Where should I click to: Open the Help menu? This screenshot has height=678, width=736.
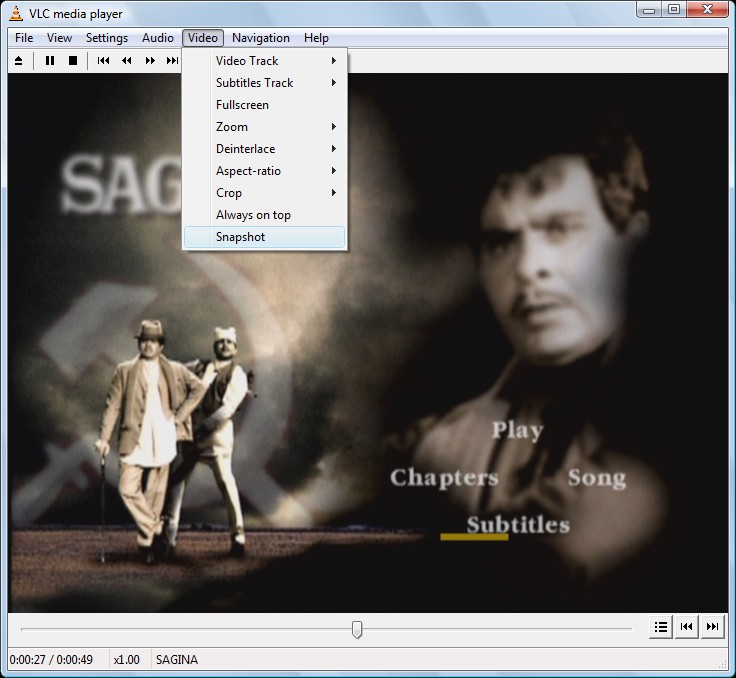point(316,38)
